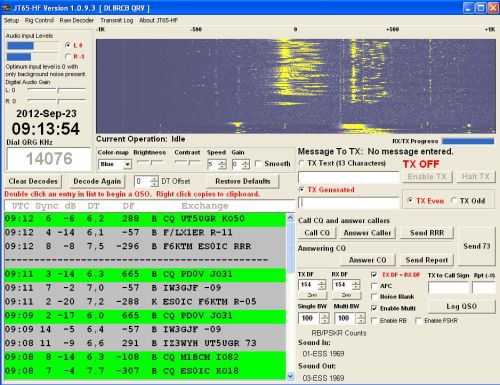Select the L audio input channel radio
The height and width of the screenshot is (385, 500).
pos(68,45)
